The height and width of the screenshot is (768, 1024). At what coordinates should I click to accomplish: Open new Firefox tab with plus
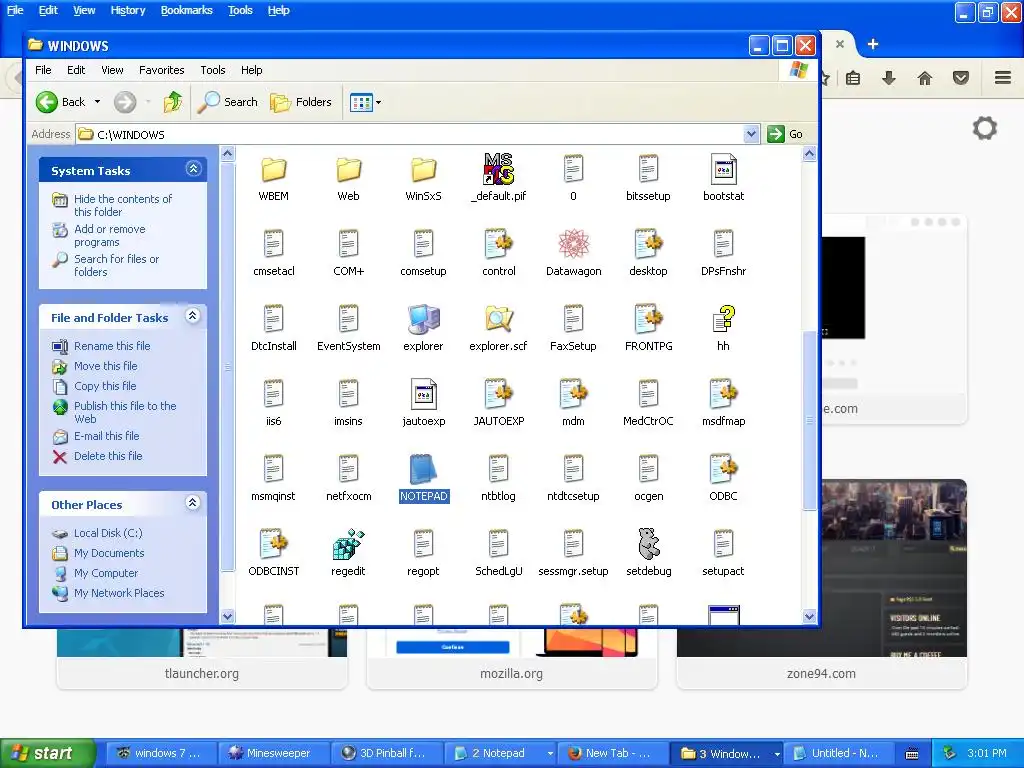[x=872, y=44]
